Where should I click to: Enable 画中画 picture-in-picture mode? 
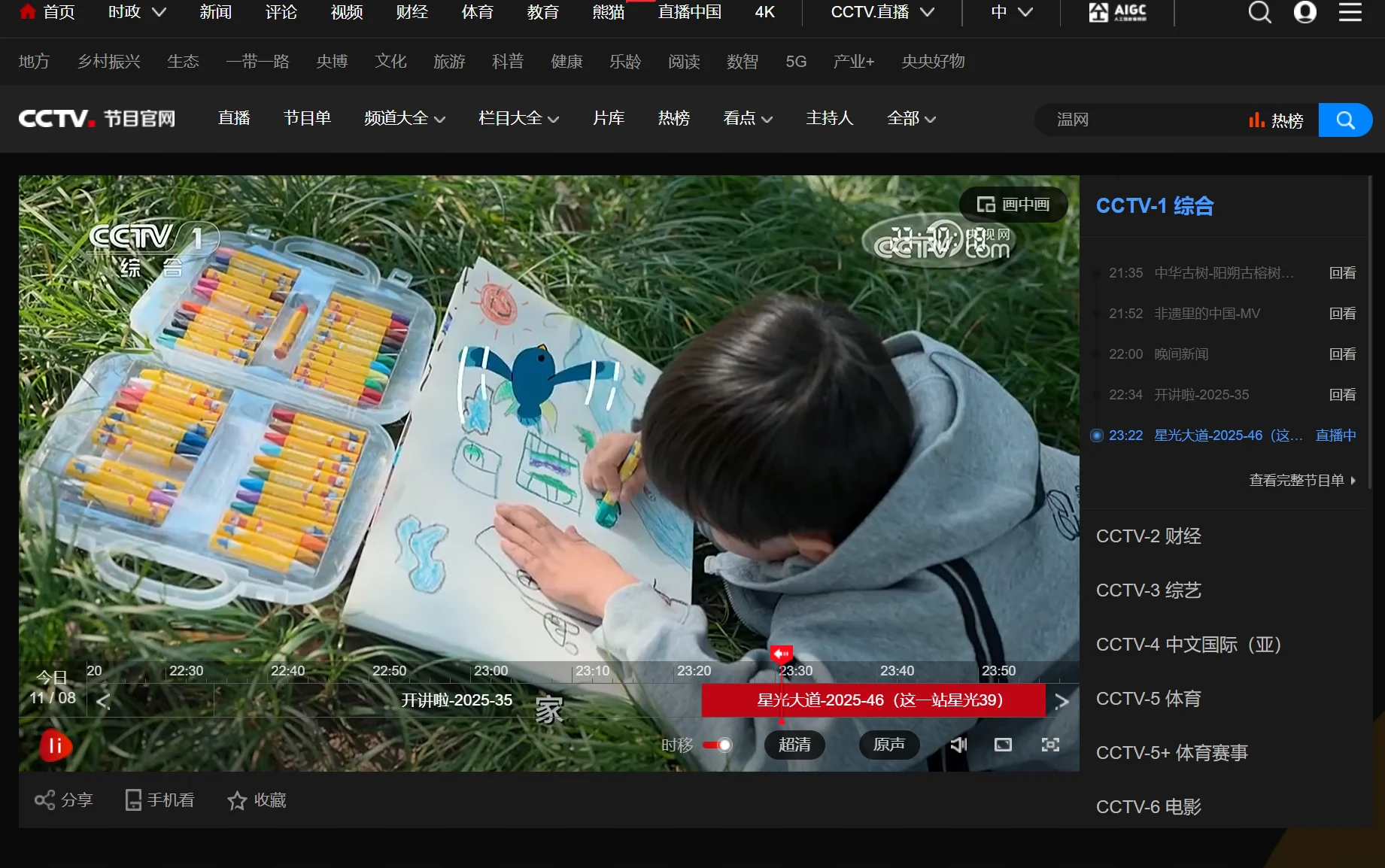(x=1013, y=205)
